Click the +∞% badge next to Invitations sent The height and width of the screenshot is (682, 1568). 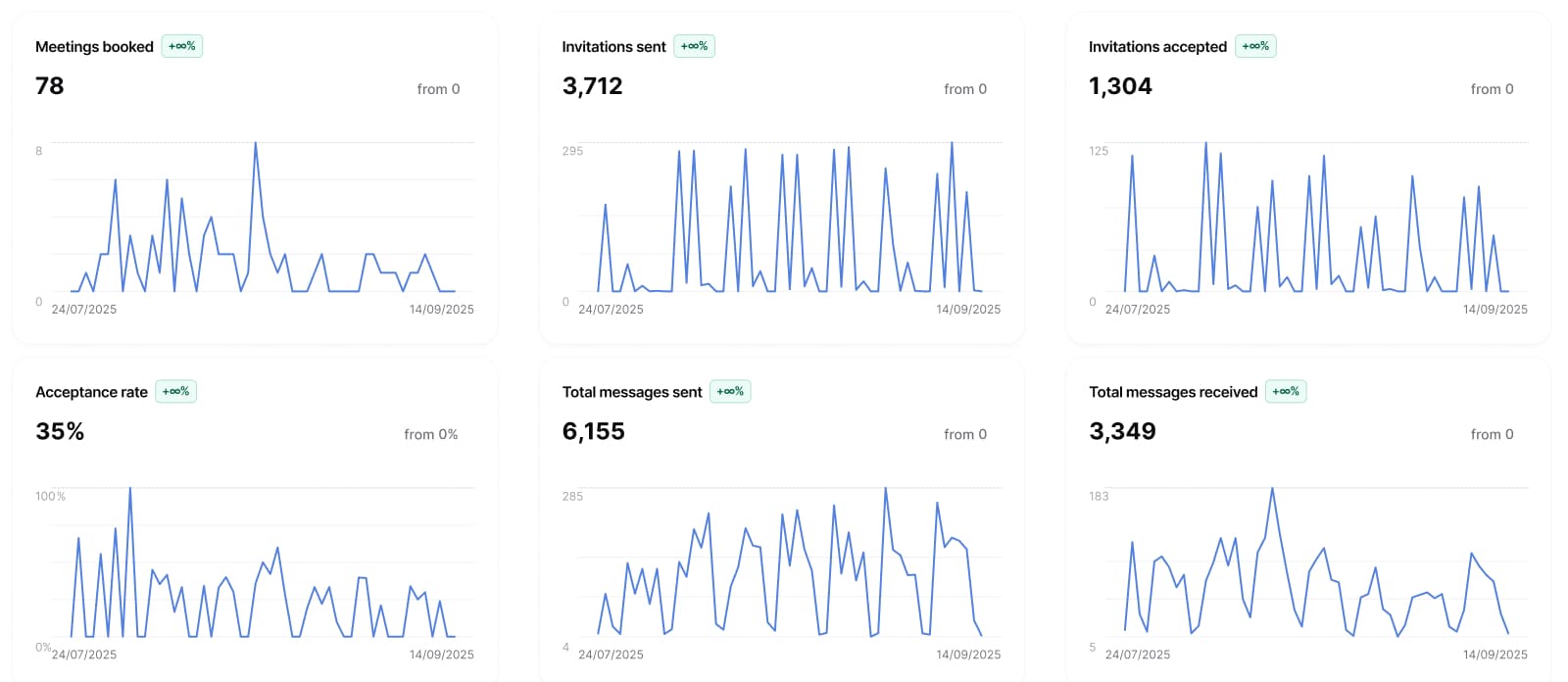click(x=694, y=46)
